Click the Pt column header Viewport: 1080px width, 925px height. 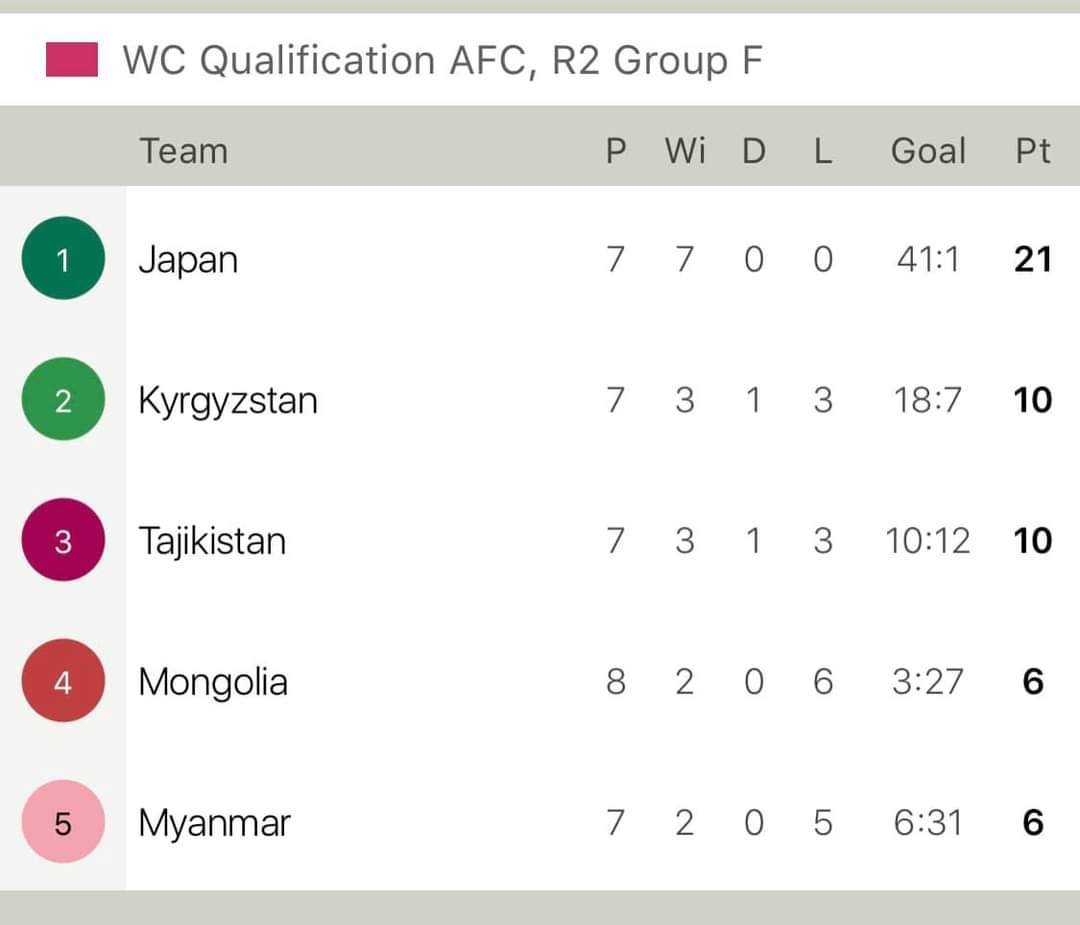(x=1033, y=151)
